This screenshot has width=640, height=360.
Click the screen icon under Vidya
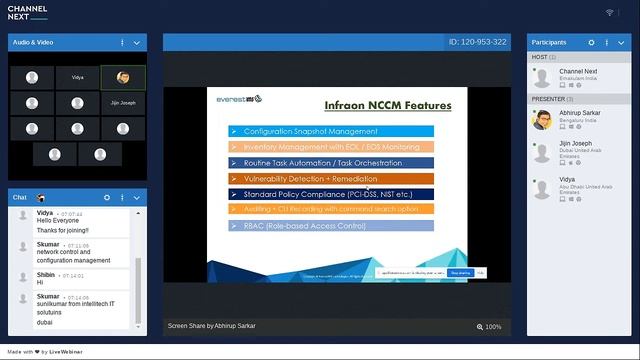(562, 199)
